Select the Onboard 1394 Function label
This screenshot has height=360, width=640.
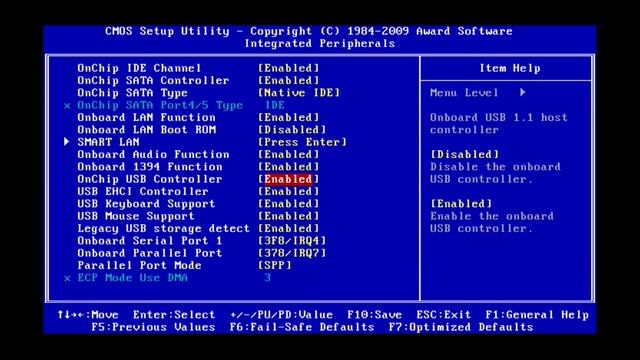[150, 167]
